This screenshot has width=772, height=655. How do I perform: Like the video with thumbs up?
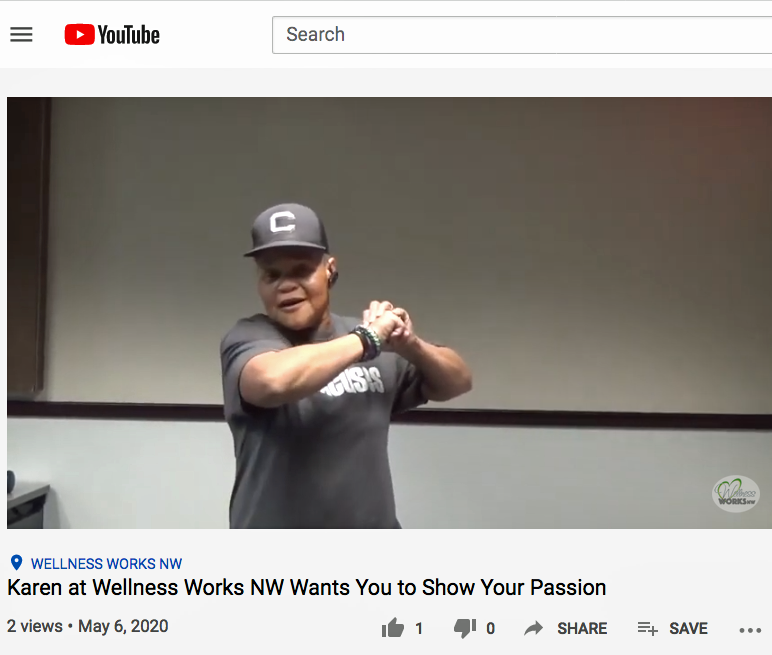393,628
